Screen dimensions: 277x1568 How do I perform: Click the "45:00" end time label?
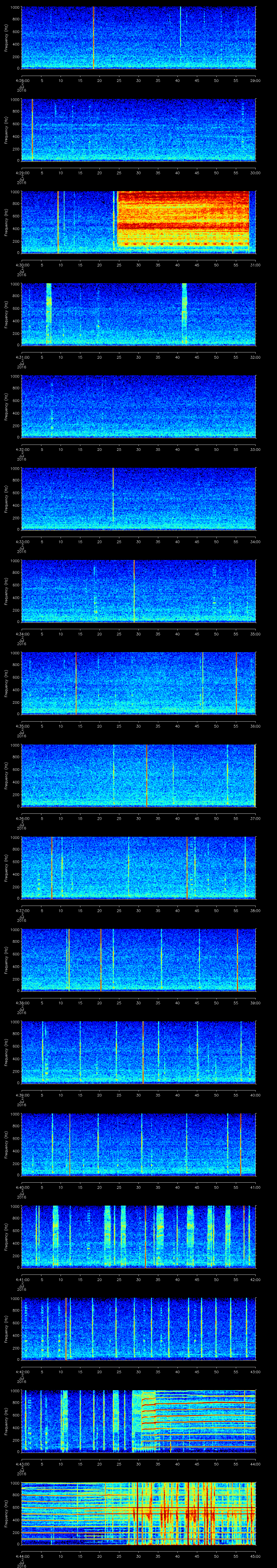(x=256, y=1556)
